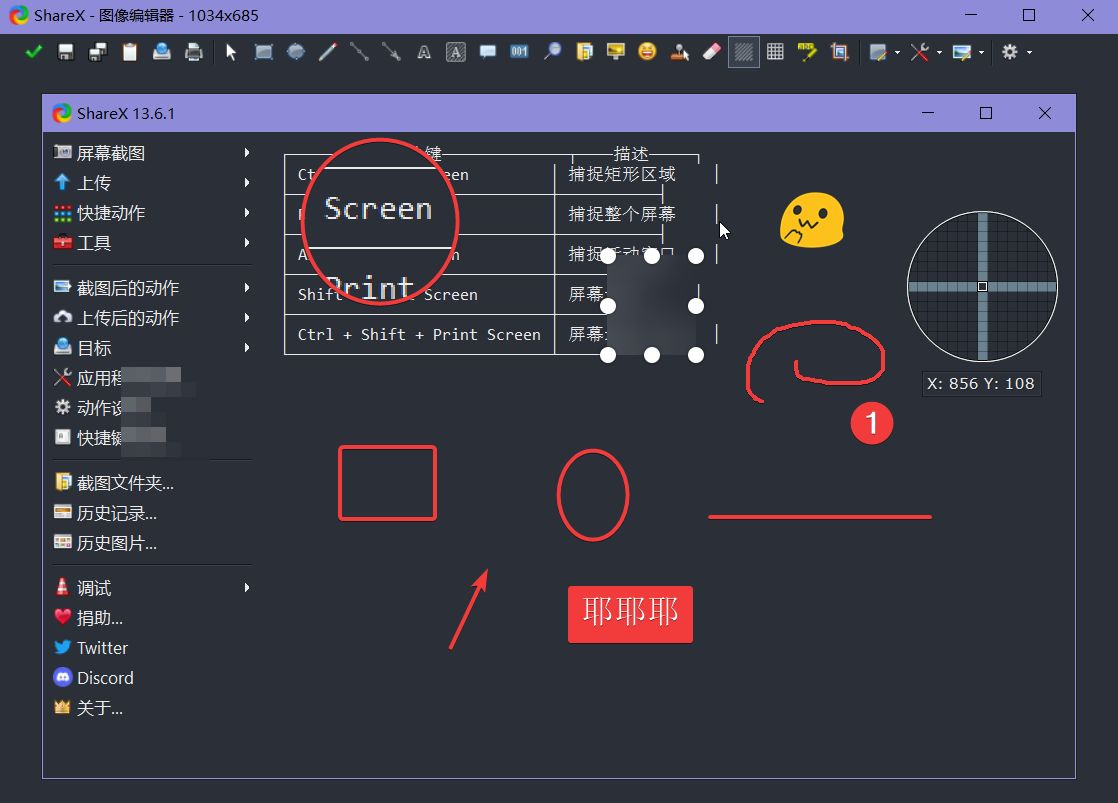Image resolution: width=1118 pixels, height=803 pixels.
Task: Choose the Text outline tool
Action: tap(424, 52)
